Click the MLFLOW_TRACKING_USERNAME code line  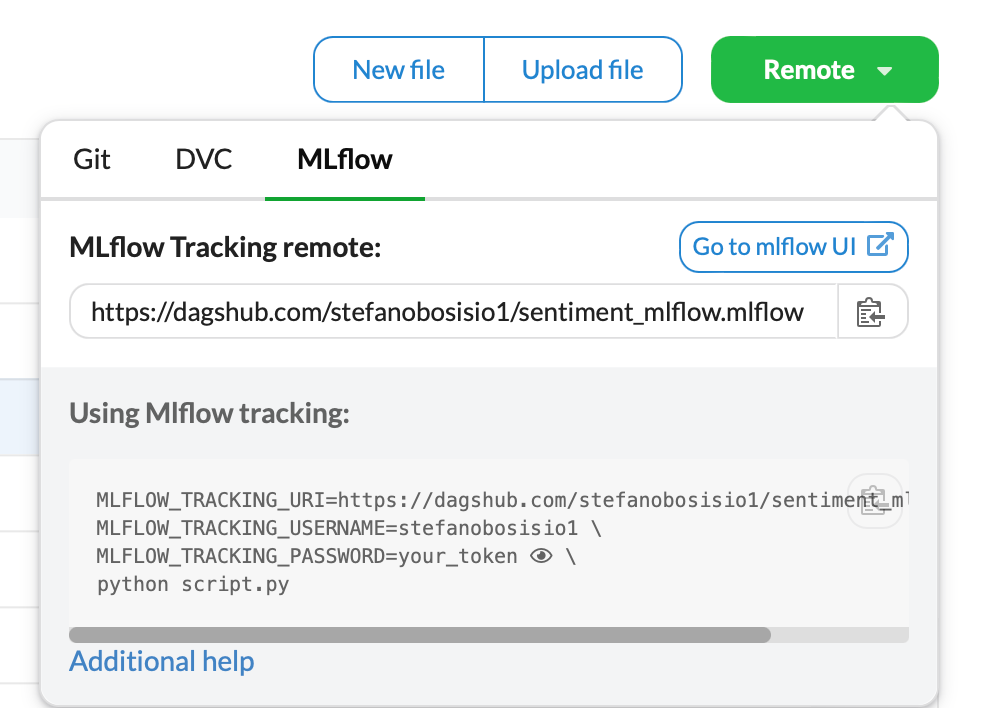349,527
